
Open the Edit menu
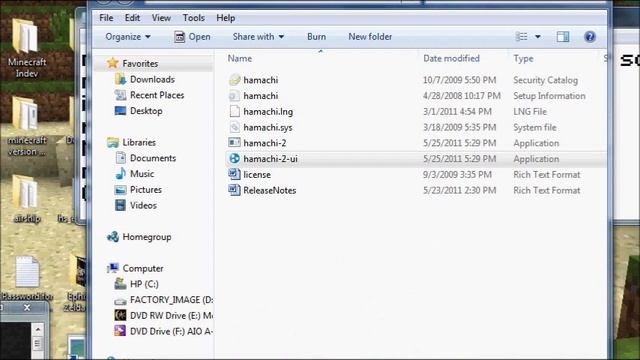click(132, 18)
